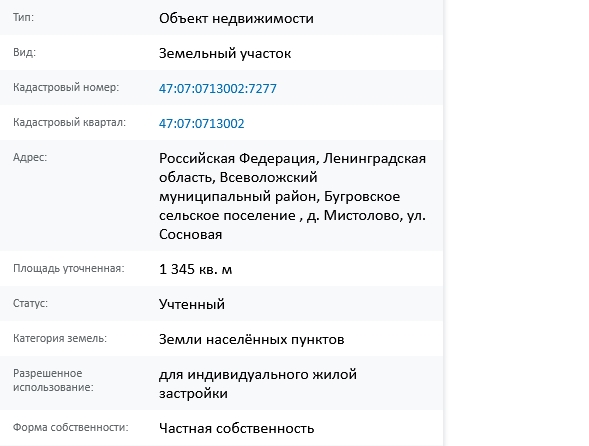Click the 'Кадастровый квартал:' label
This screenshot has height=446, width=589.
[69, 122]
